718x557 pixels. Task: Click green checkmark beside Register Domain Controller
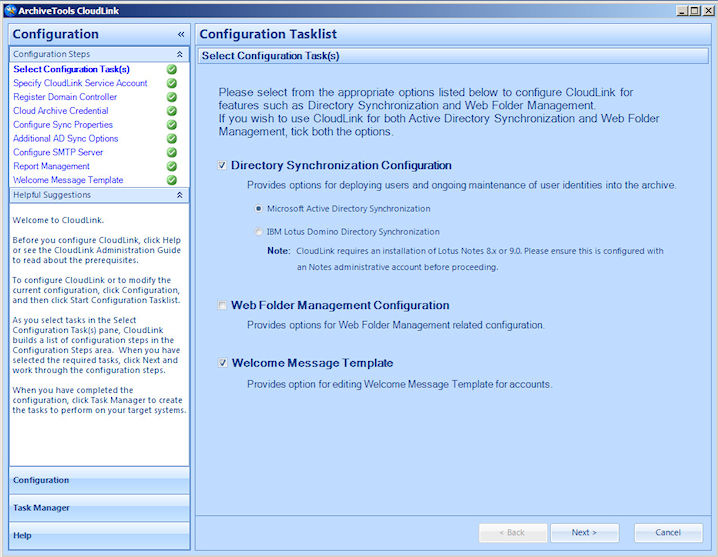coord(172,97)
